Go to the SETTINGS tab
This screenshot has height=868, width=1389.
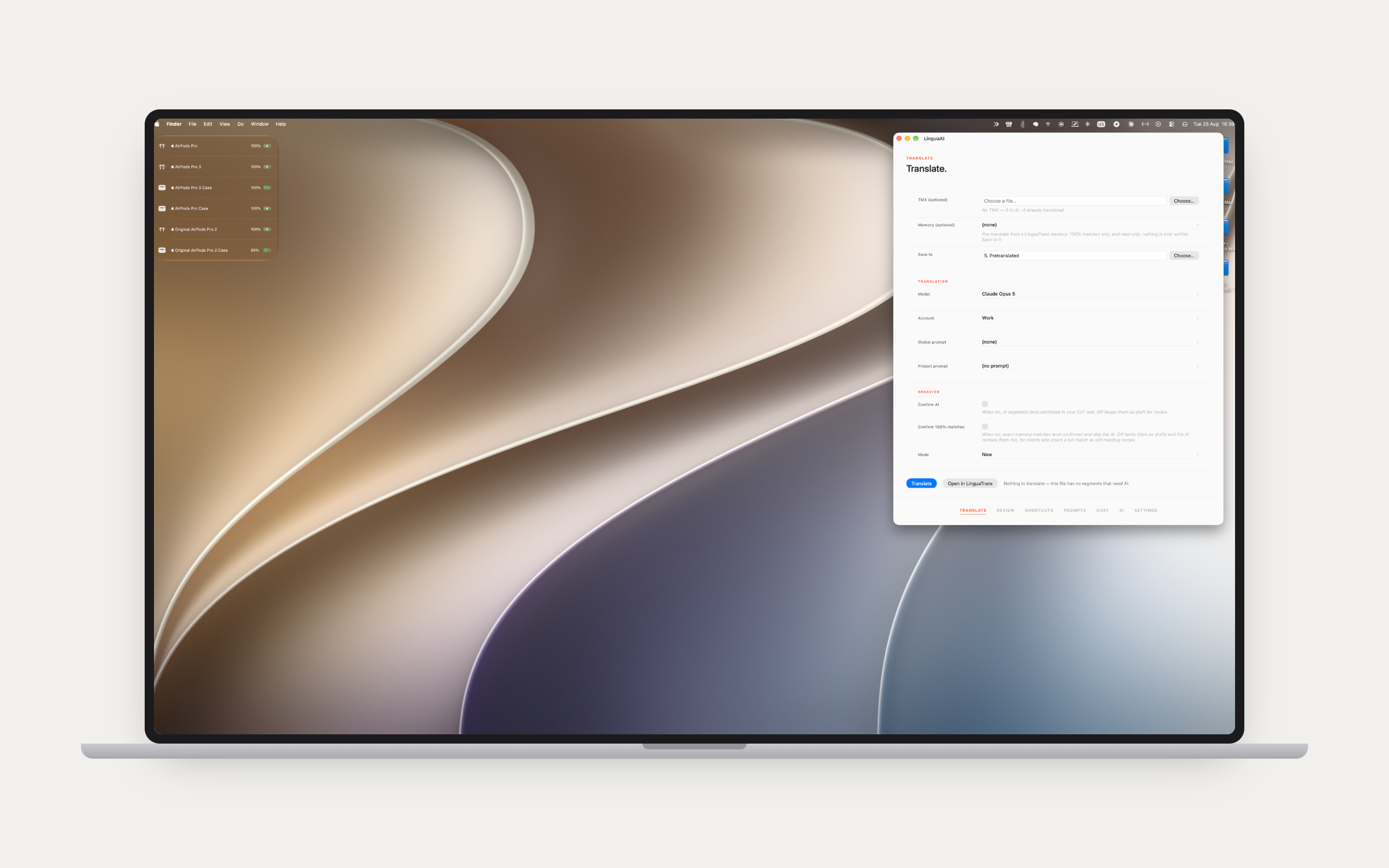tap(1146, 510)
